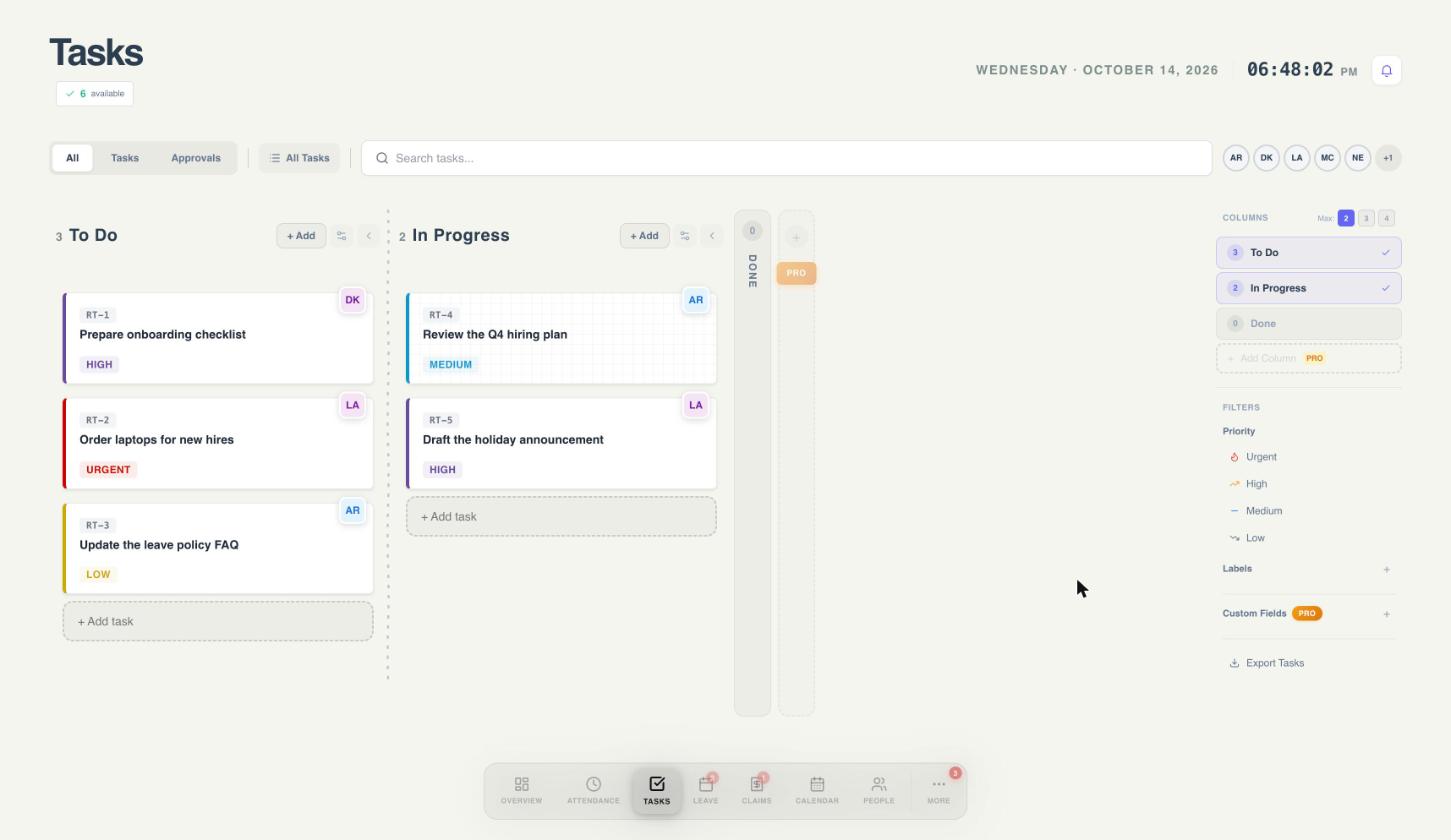Set max columns to 4
Image resolution: width=1451 pixels, height=840 pixels.
click(x=1386, y=218)
